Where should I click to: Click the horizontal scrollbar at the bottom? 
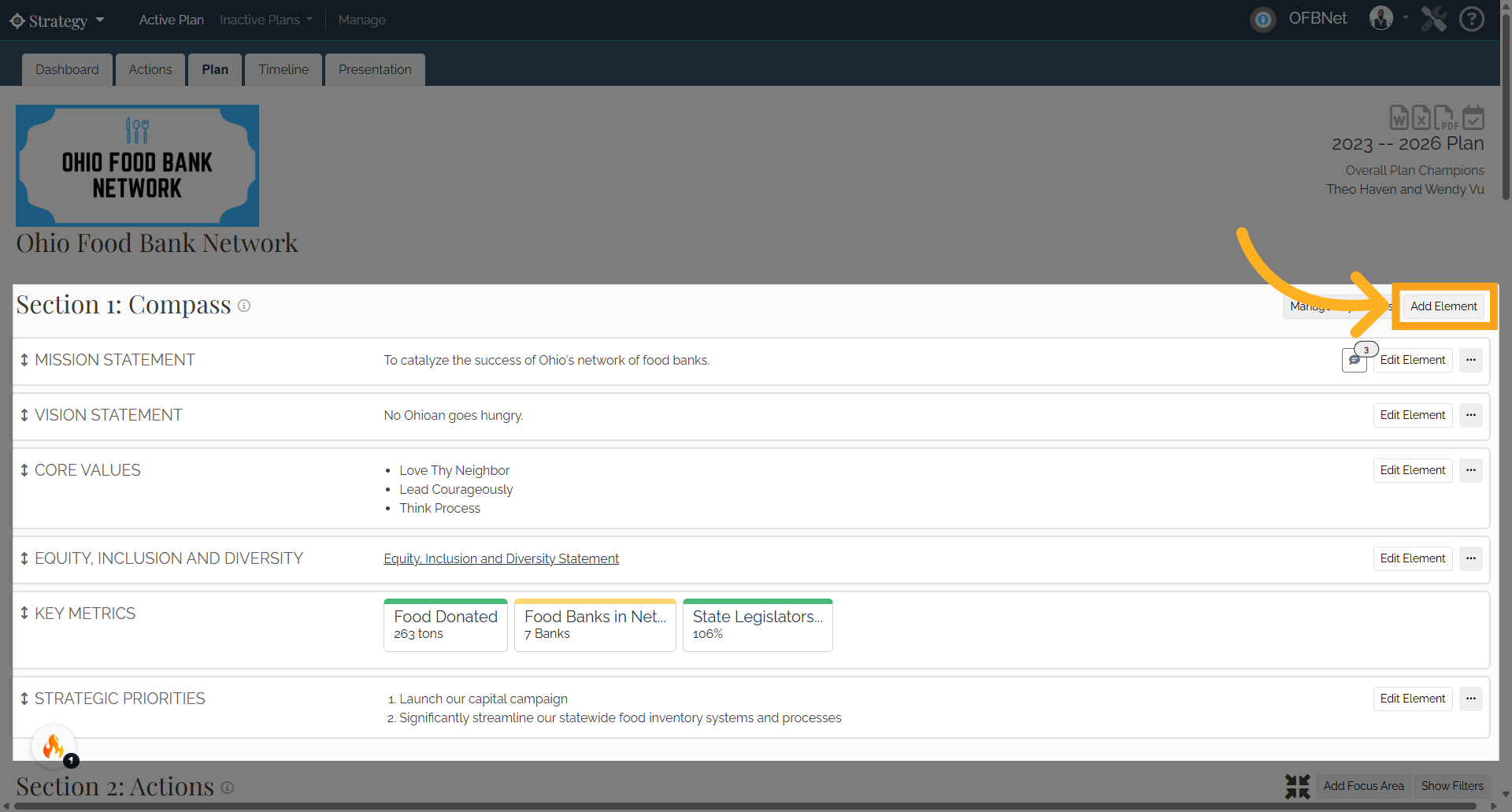tap(745, 806)
